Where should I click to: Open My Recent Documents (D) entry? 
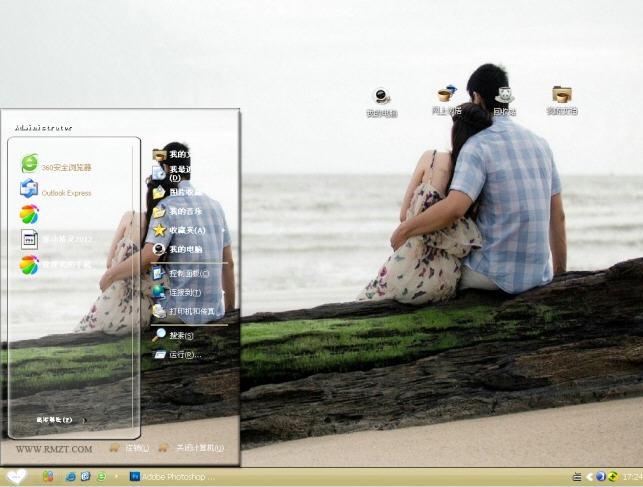pyautogui.click(x=171, y=173)
